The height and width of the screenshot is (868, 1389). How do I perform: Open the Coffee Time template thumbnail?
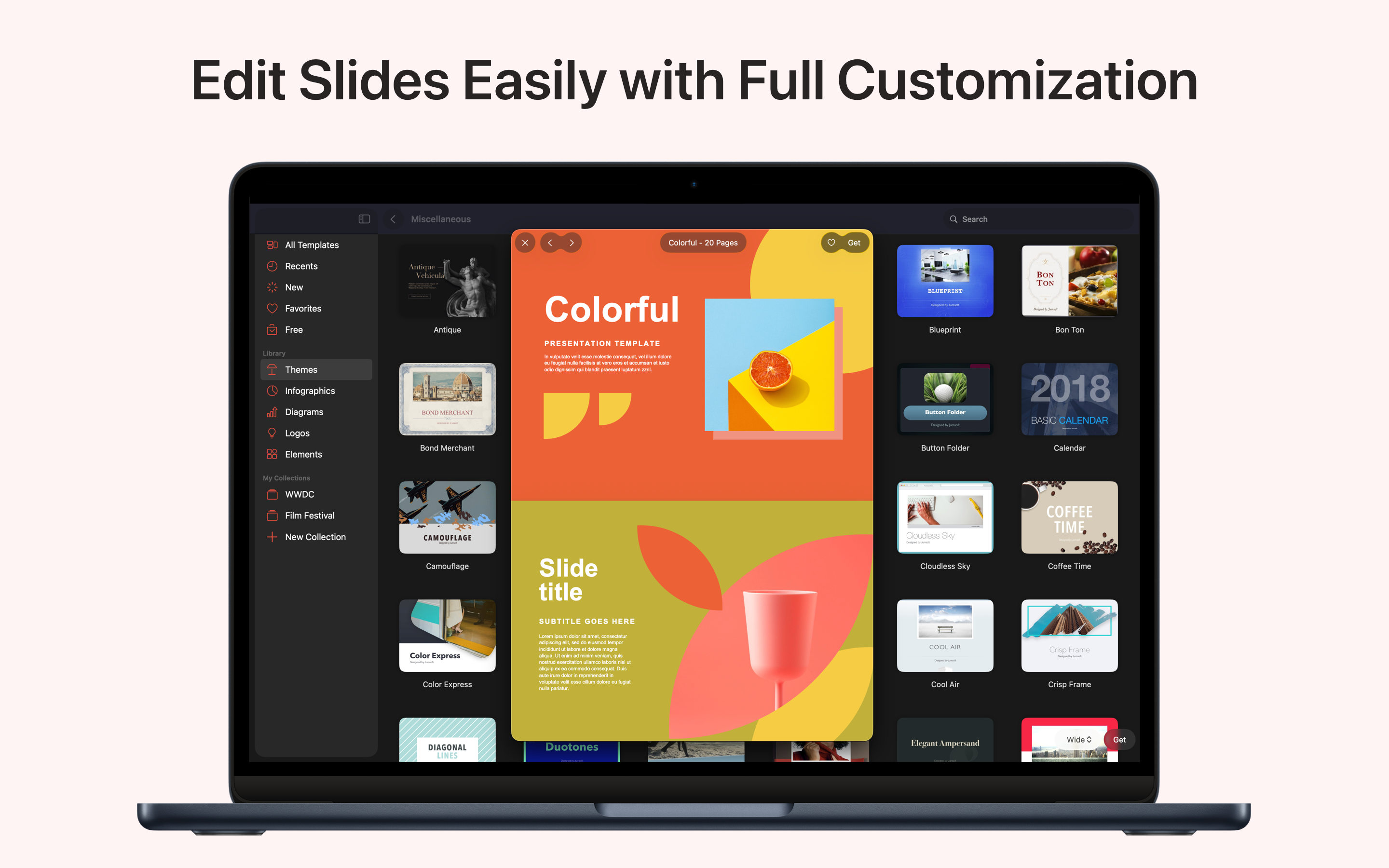pyautogui.click(x=1069, y=518)
